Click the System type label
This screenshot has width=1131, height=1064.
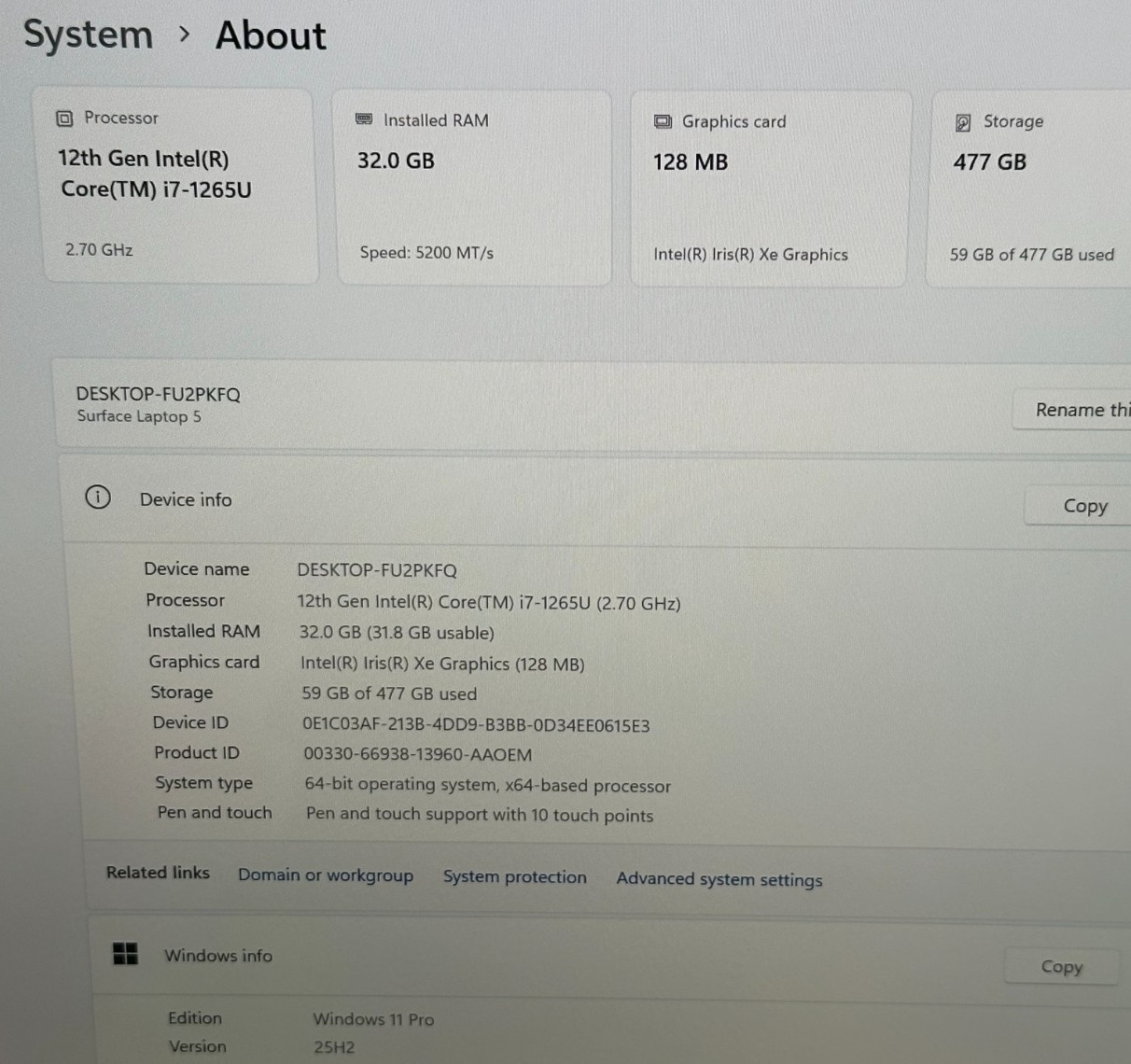[203, 783]
